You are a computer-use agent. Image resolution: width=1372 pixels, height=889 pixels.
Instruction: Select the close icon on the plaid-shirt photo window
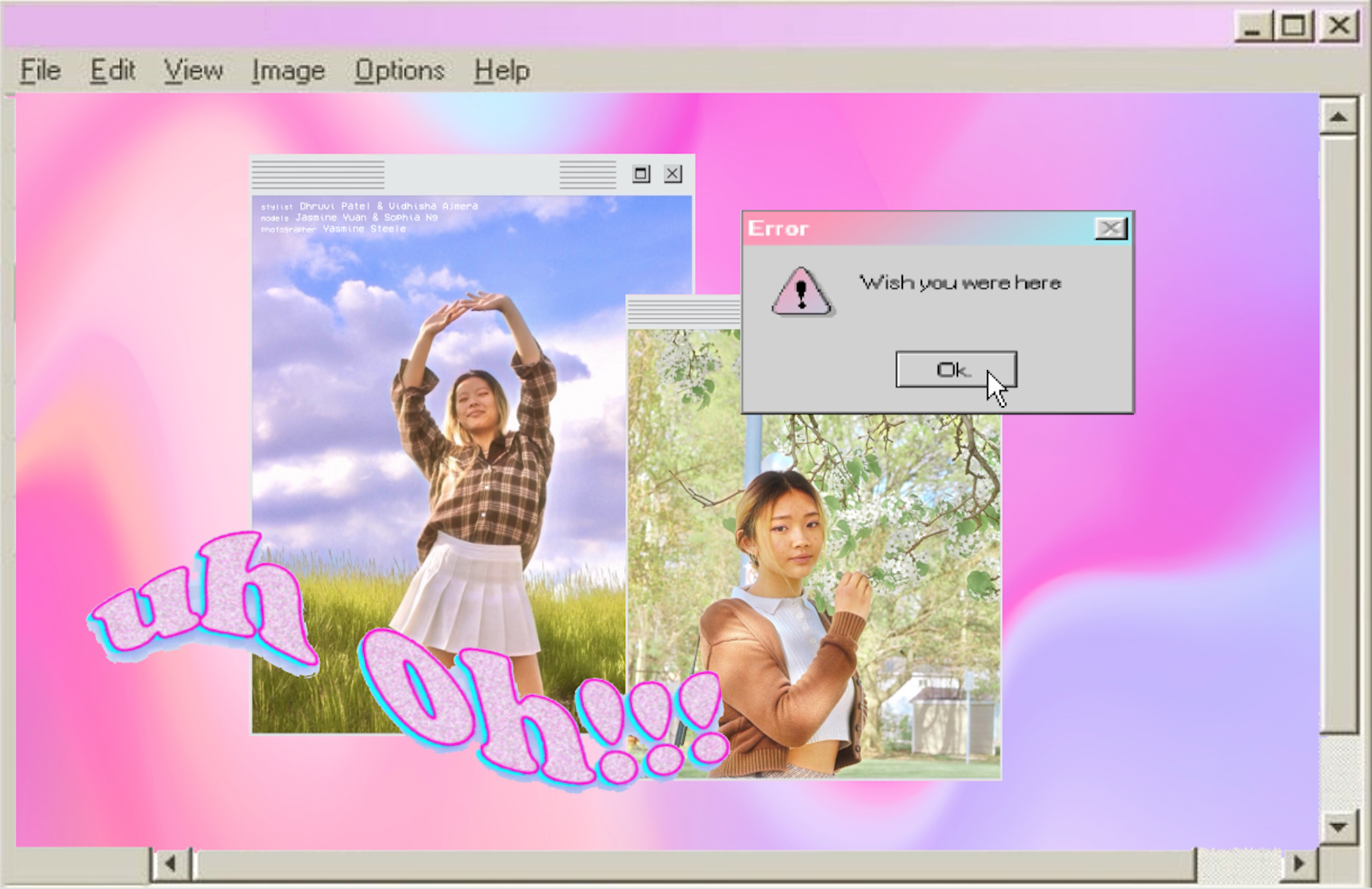pyautogui.click(x=673, y=173)
